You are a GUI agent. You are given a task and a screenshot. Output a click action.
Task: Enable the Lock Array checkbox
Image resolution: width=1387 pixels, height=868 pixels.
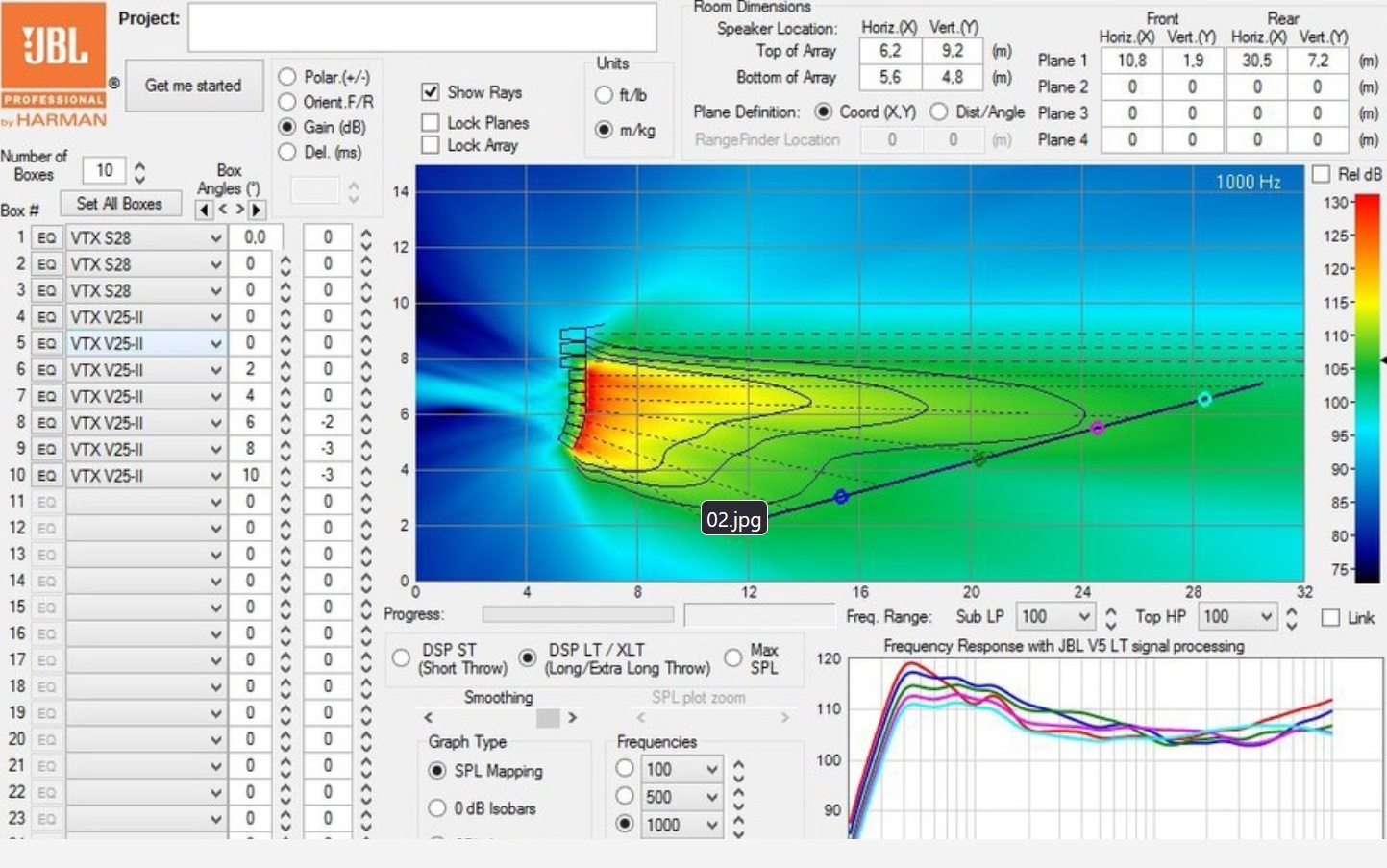click(431, 145)
